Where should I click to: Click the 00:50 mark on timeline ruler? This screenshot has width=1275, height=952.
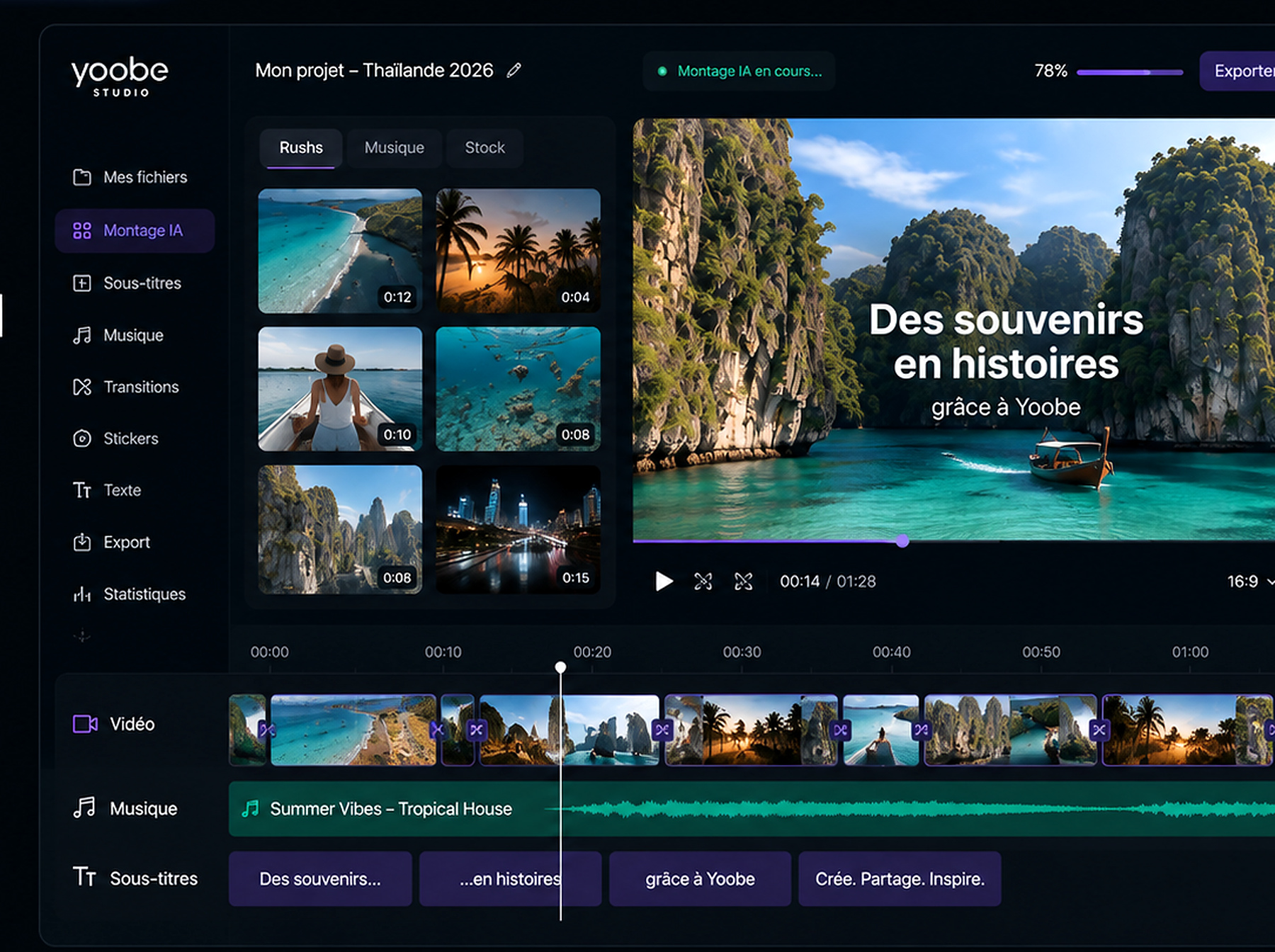[x=1041, y=652]
